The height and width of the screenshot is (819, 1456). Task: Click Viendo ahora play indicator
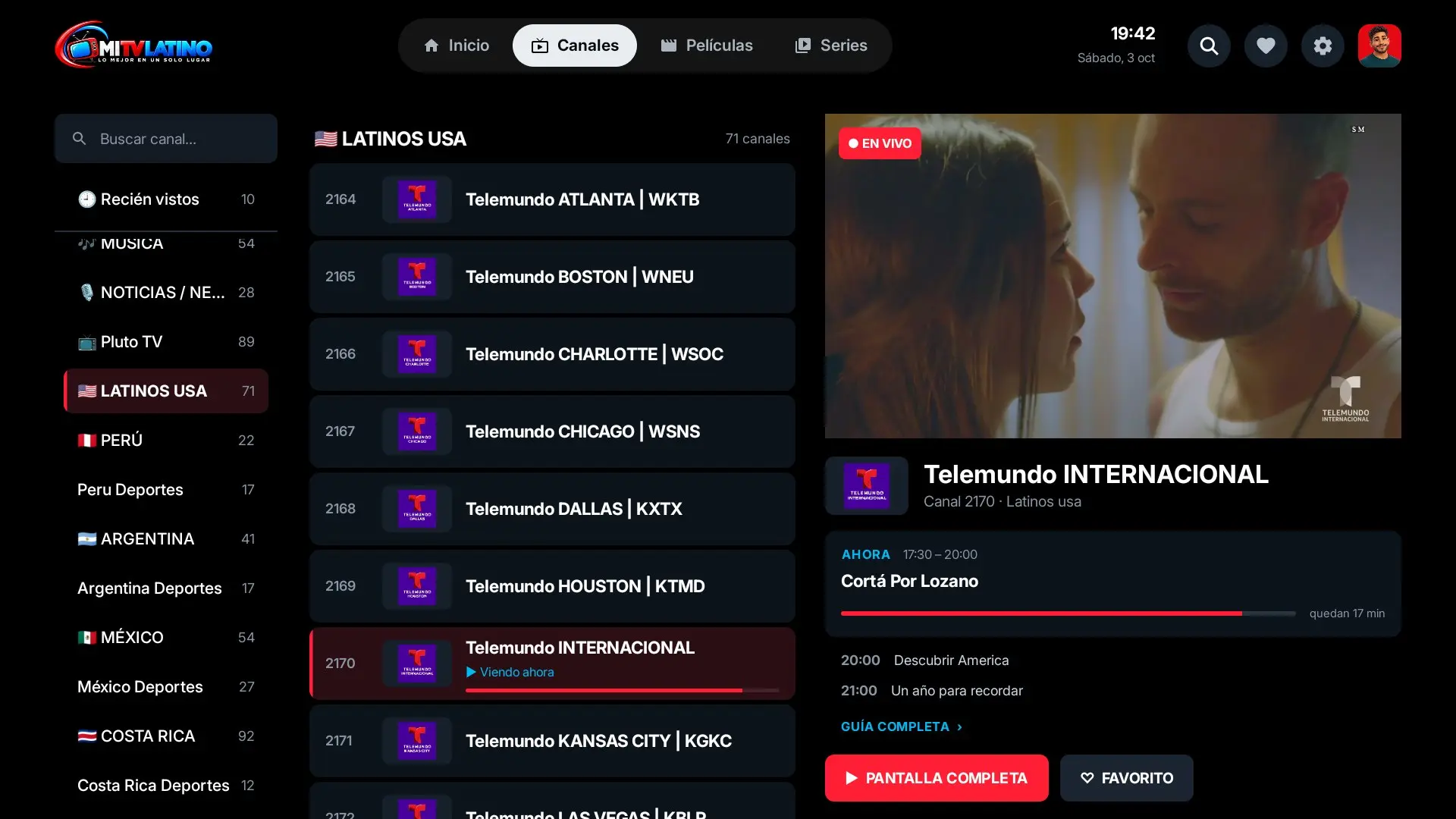pos(510,672)
